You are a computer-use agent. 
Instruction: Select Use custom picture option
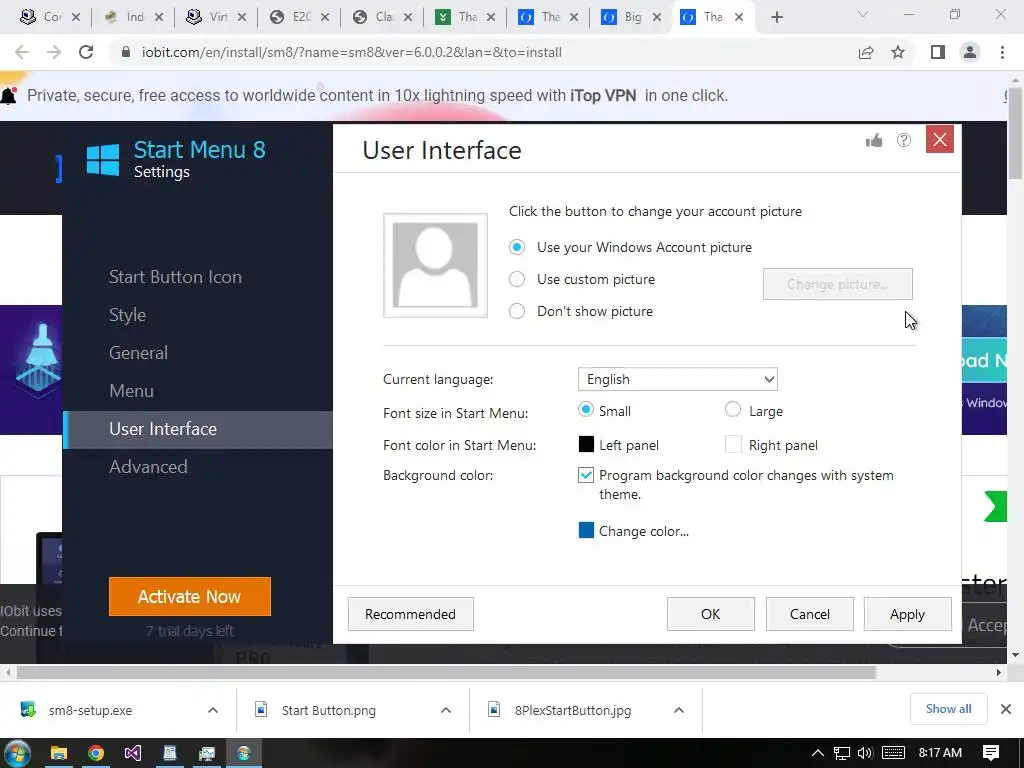pos(517,280)
